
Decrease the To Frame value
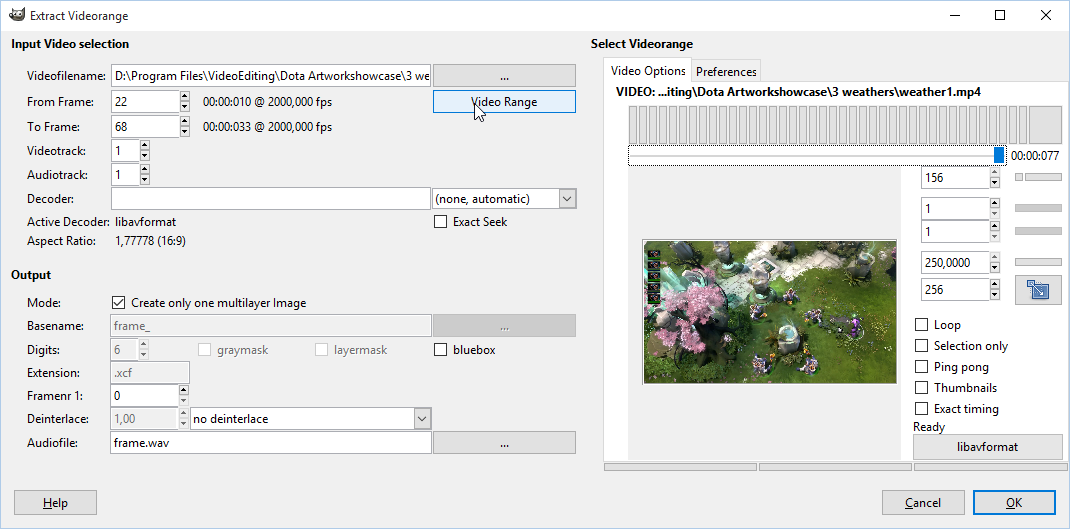pyautogui.click(x=185, y=132)
